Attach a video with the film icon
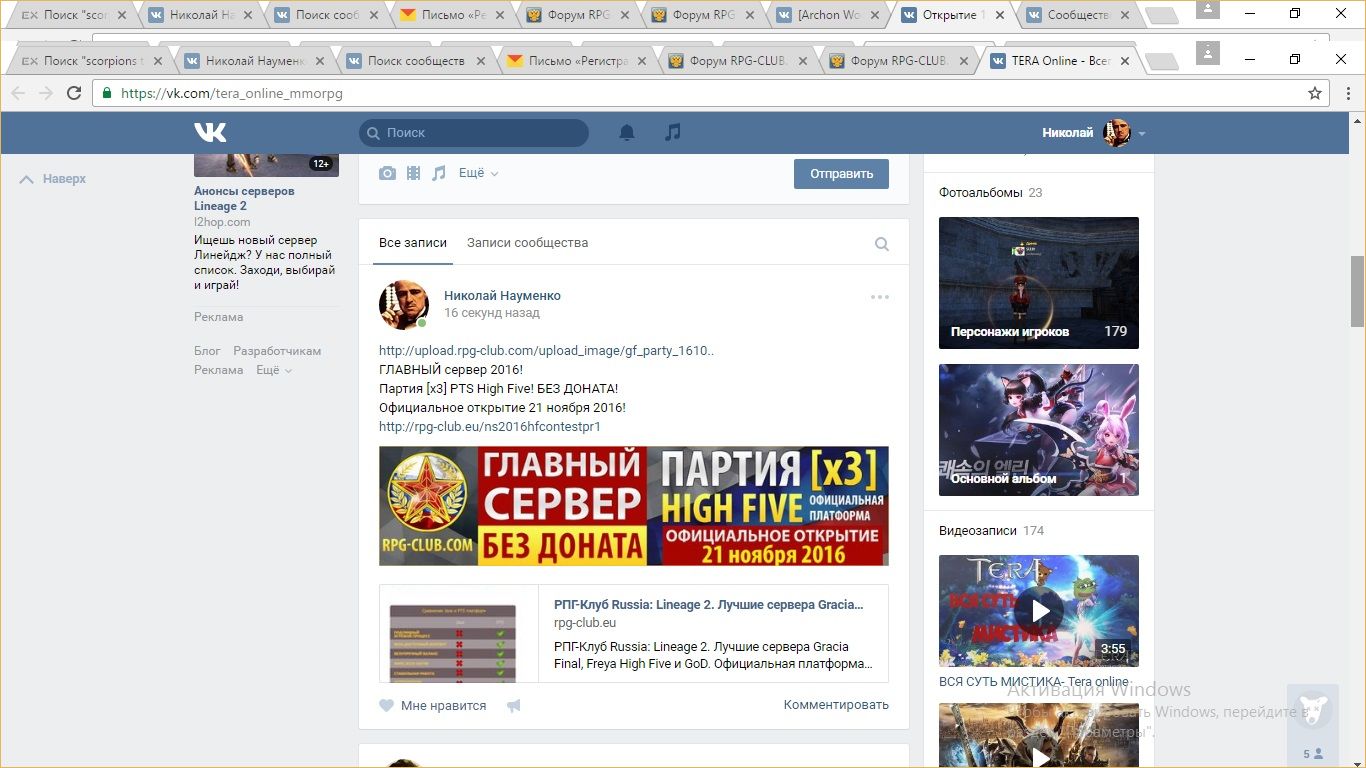The width and height of the screenshot is (1366, 768). (413, 173)
